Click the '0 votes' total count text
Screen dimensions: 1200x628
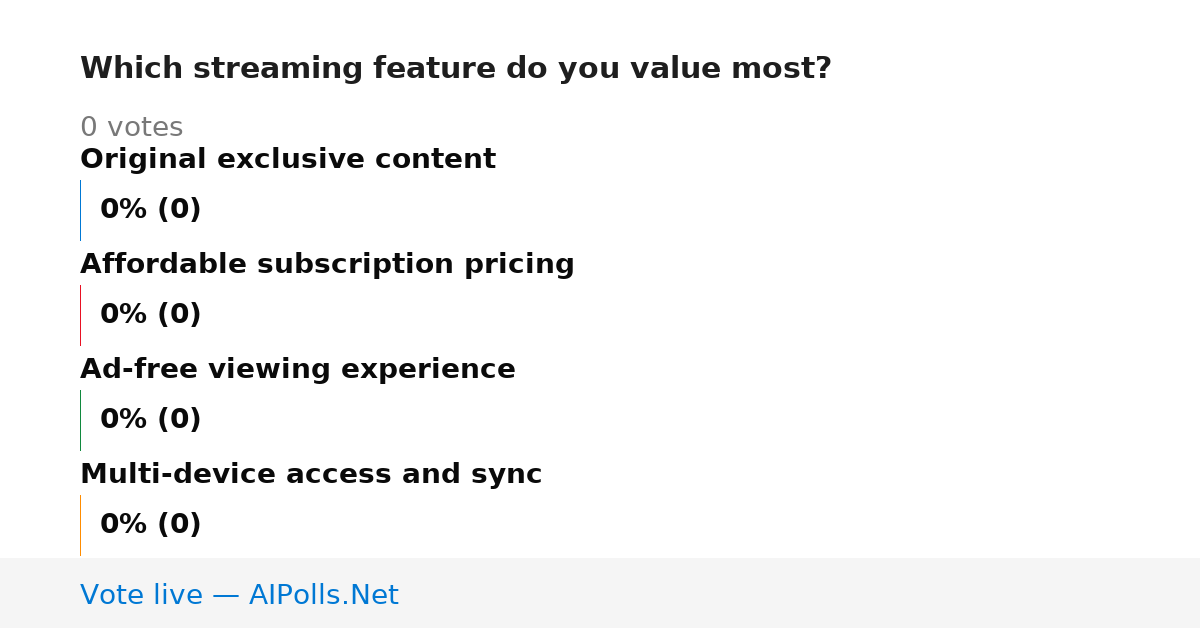coord(132,128)
